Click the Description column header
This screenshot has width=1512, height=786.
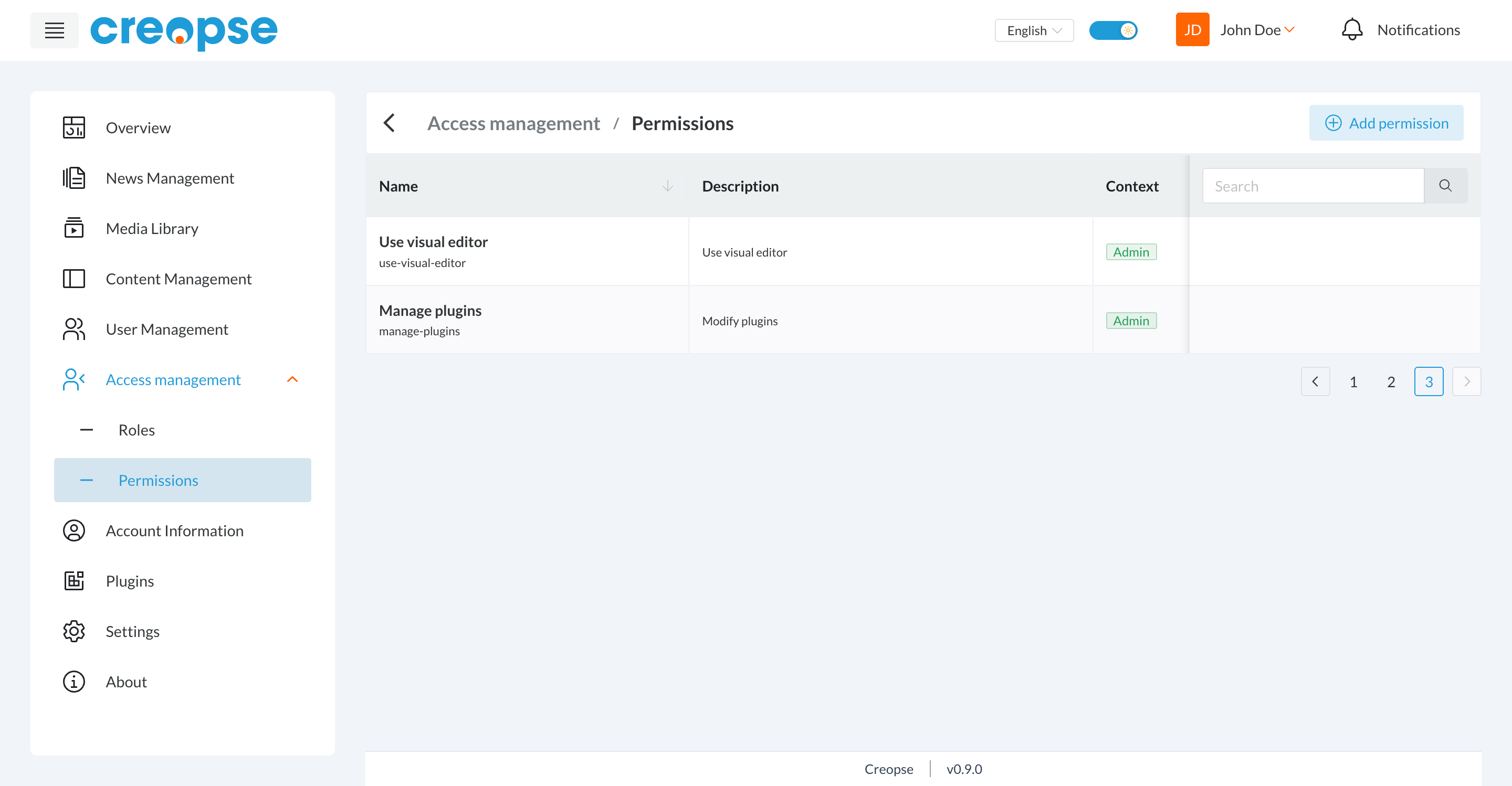[740, 186]
